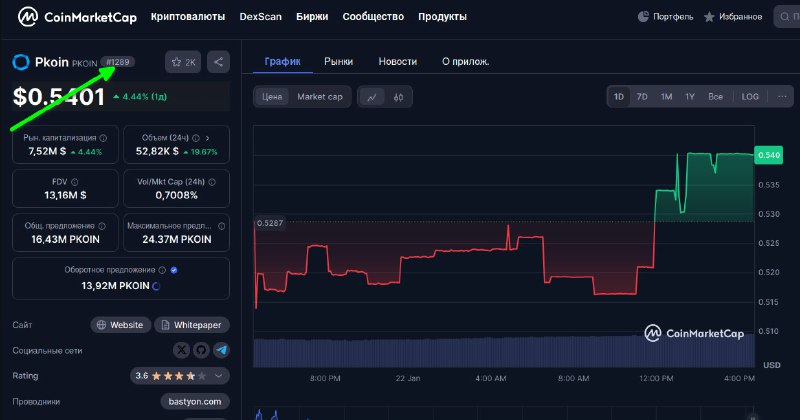This screenshot has width=800, height=420.
Task: Open the Pkoin Website link
Action: point(120,325)
